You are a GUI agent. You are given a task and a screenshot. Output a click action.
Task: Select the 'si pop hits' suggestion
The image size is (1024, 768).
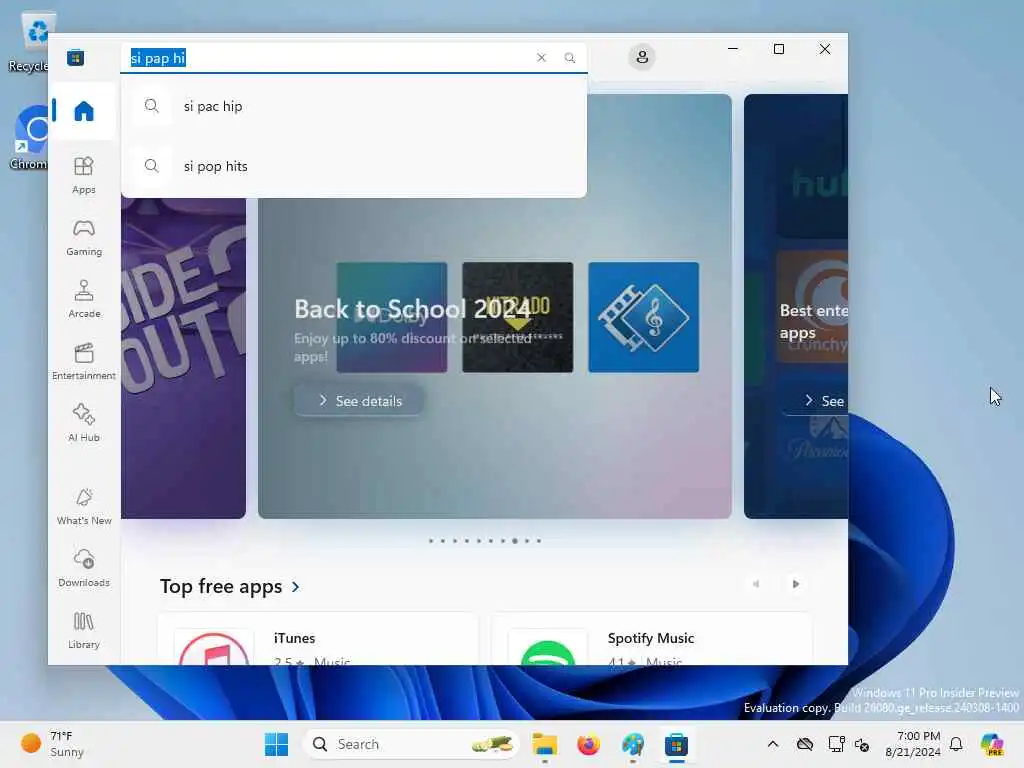(354, 166)
